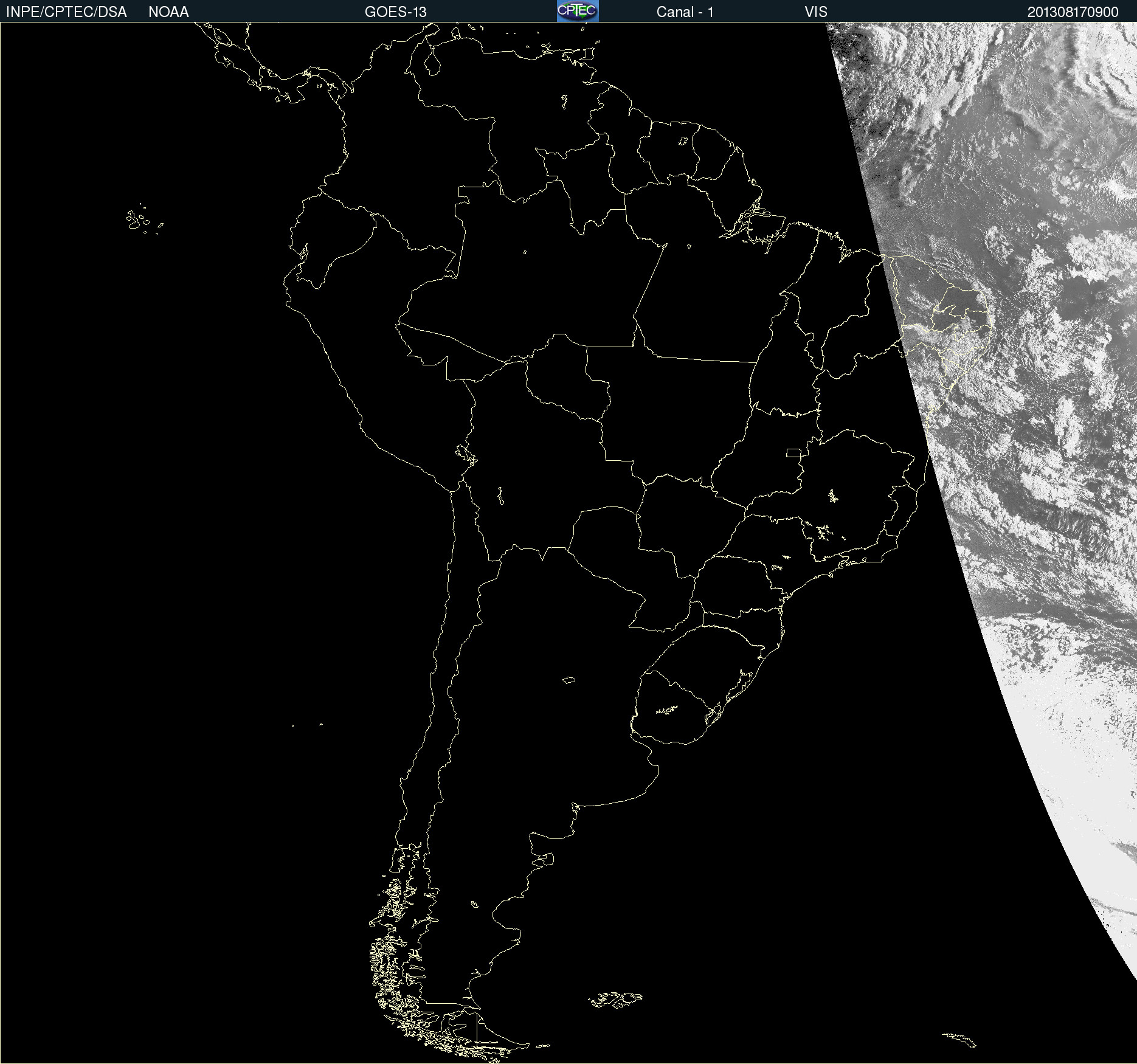Click the INPE/CPTEC/DSA header label
The image size is (1137, 1064).
pos(66,12)
